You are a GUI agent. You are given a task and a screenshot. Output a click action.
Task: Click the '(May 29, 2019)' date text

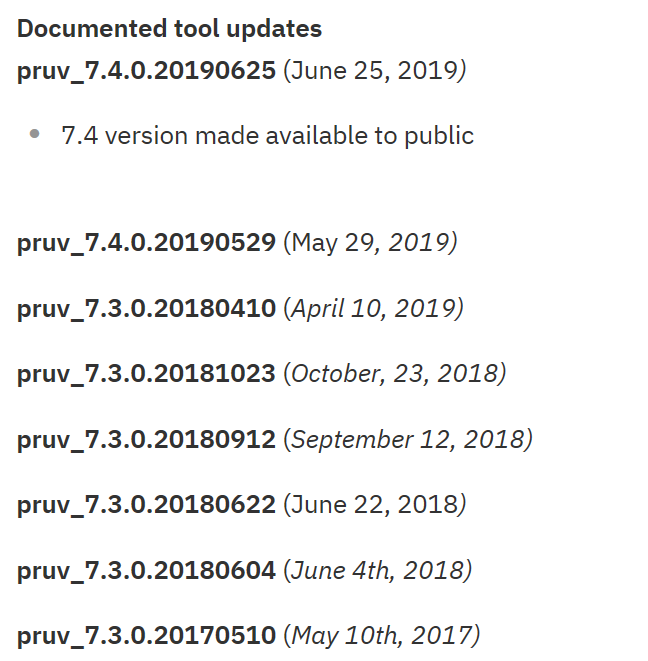[x=370, y=242]
